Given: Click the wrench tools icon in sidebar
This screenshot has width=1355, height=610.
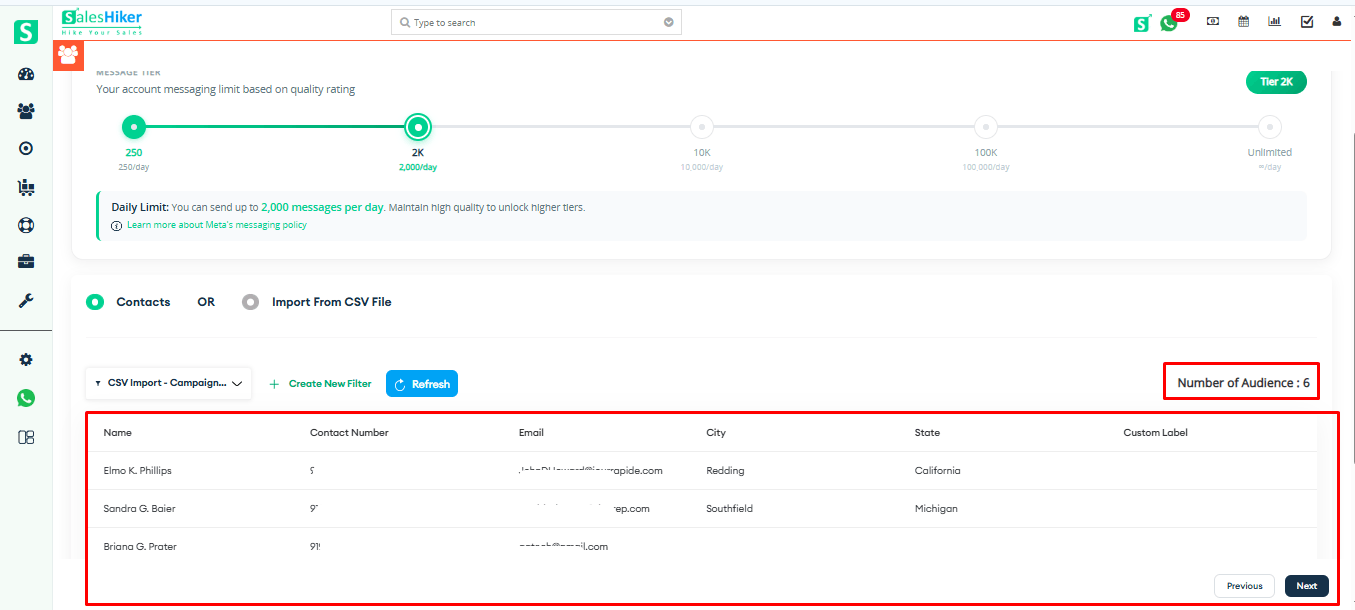Looking at the screenshot, I should pos(26,300).
